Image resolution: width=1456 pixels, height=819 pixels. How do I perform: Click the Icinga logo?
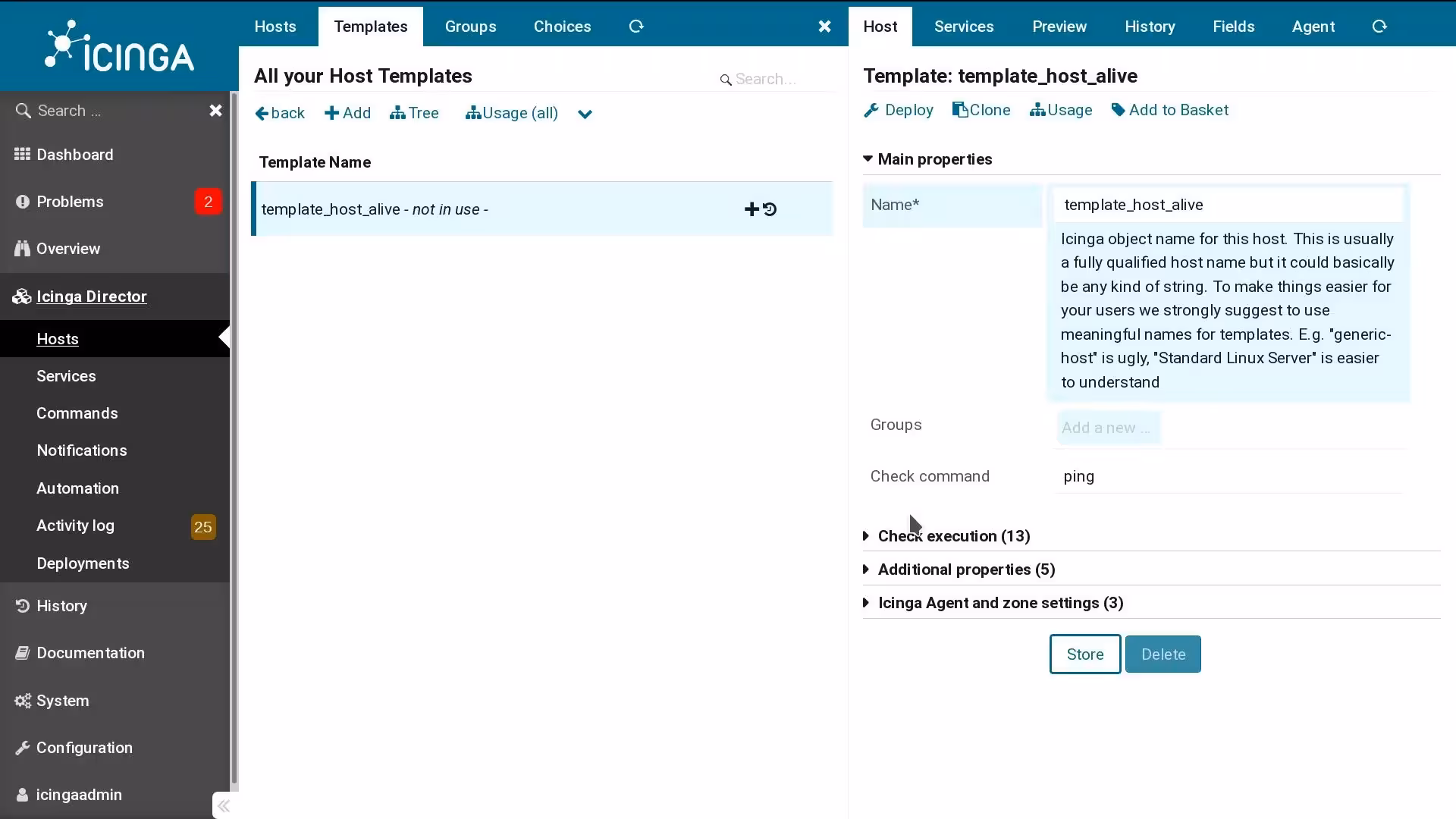point(119,45)
